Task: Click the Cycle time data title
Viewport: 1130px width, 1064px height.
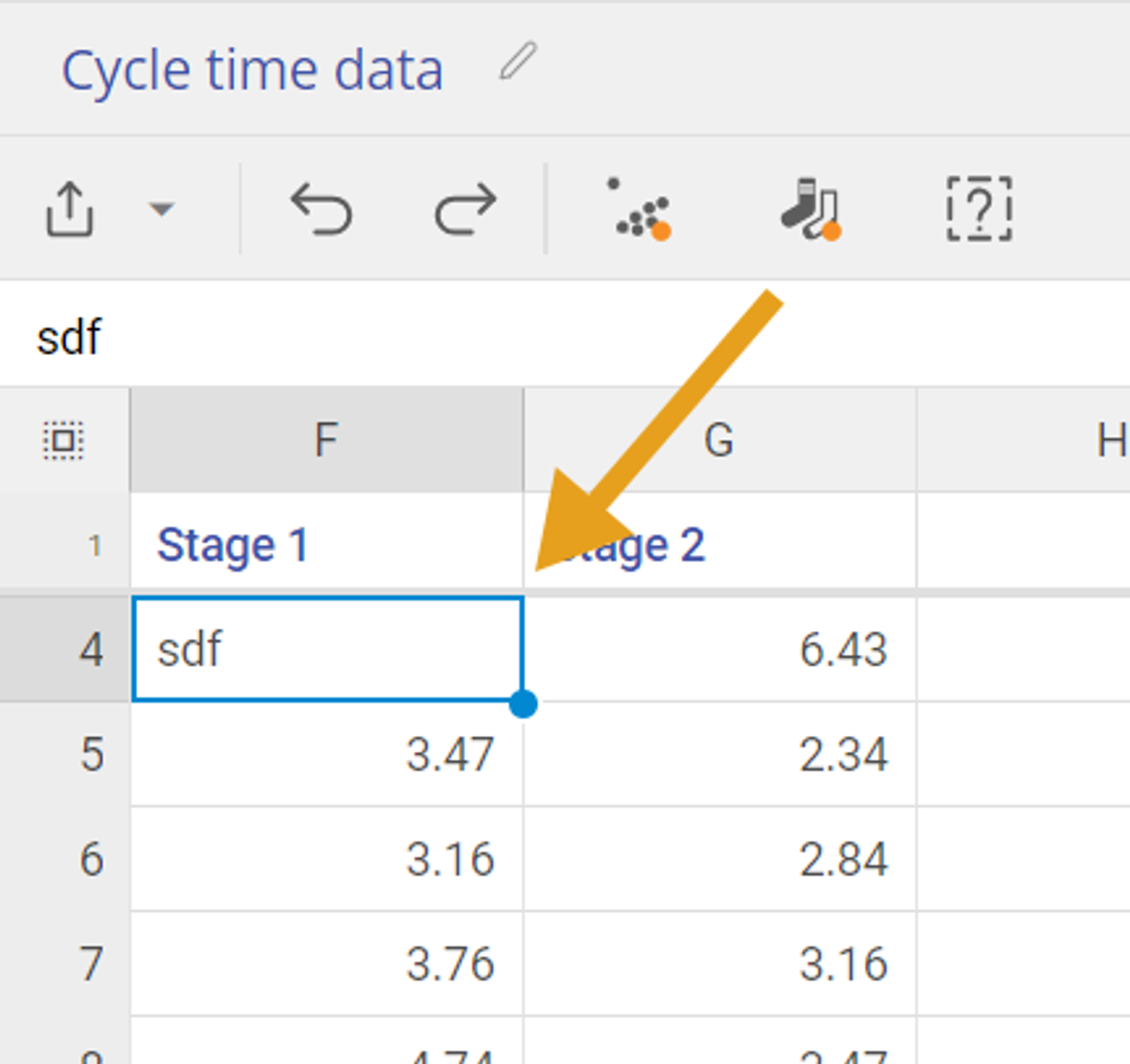Action: tap(252, 71)
